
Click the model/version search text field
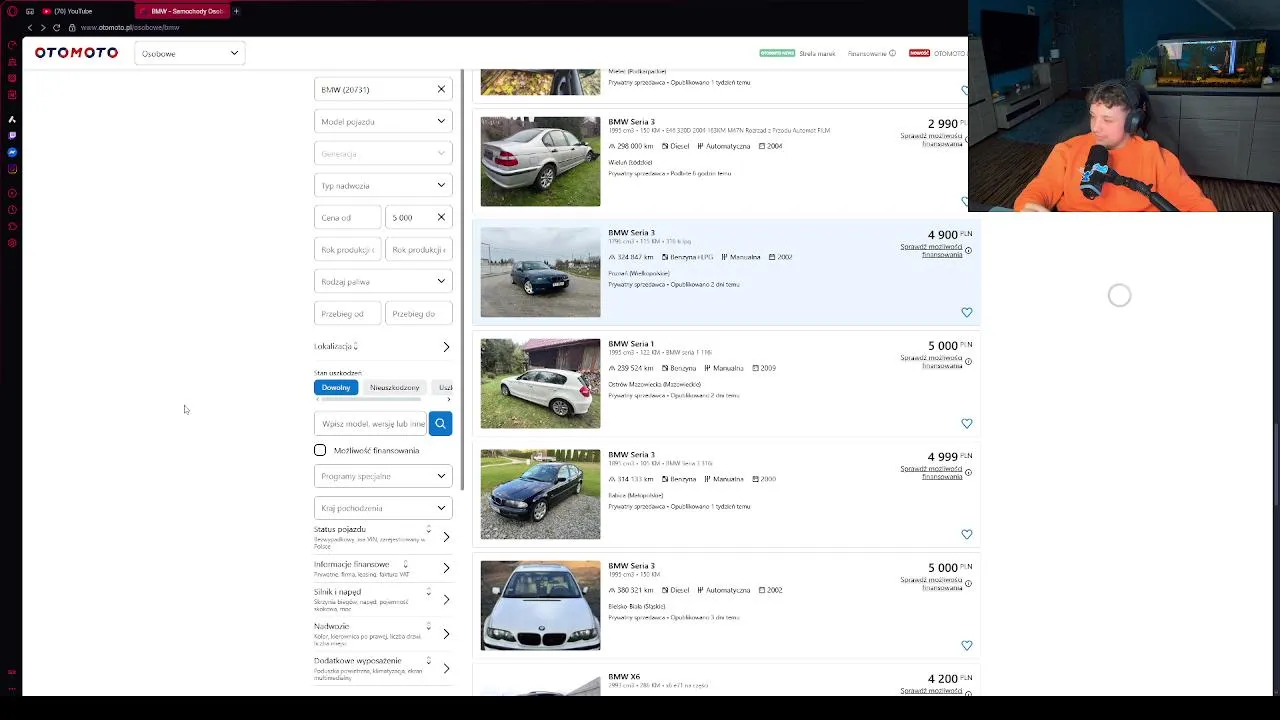pos(371,423)
